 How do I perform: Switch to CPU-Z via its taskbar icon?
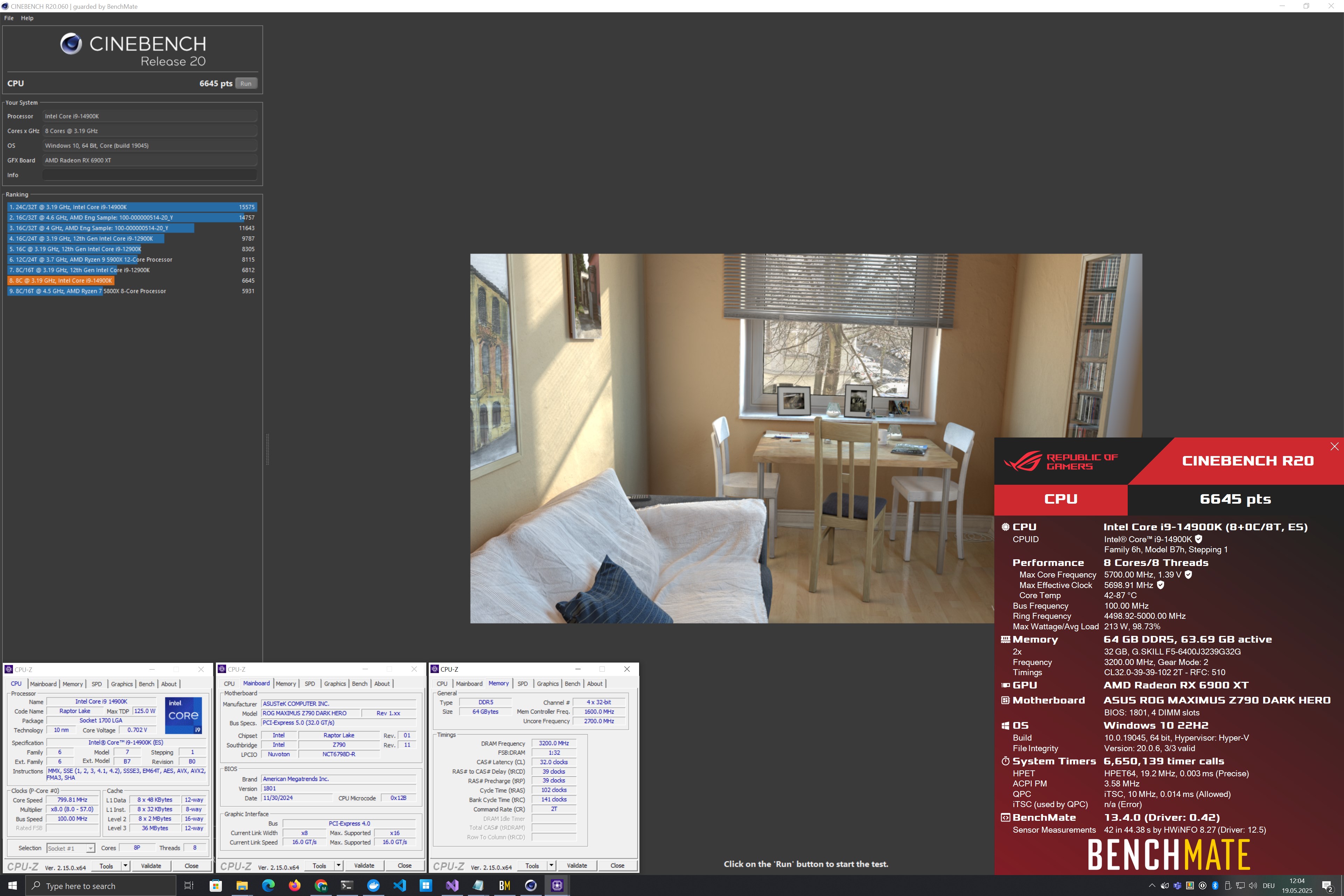point(557,886)
